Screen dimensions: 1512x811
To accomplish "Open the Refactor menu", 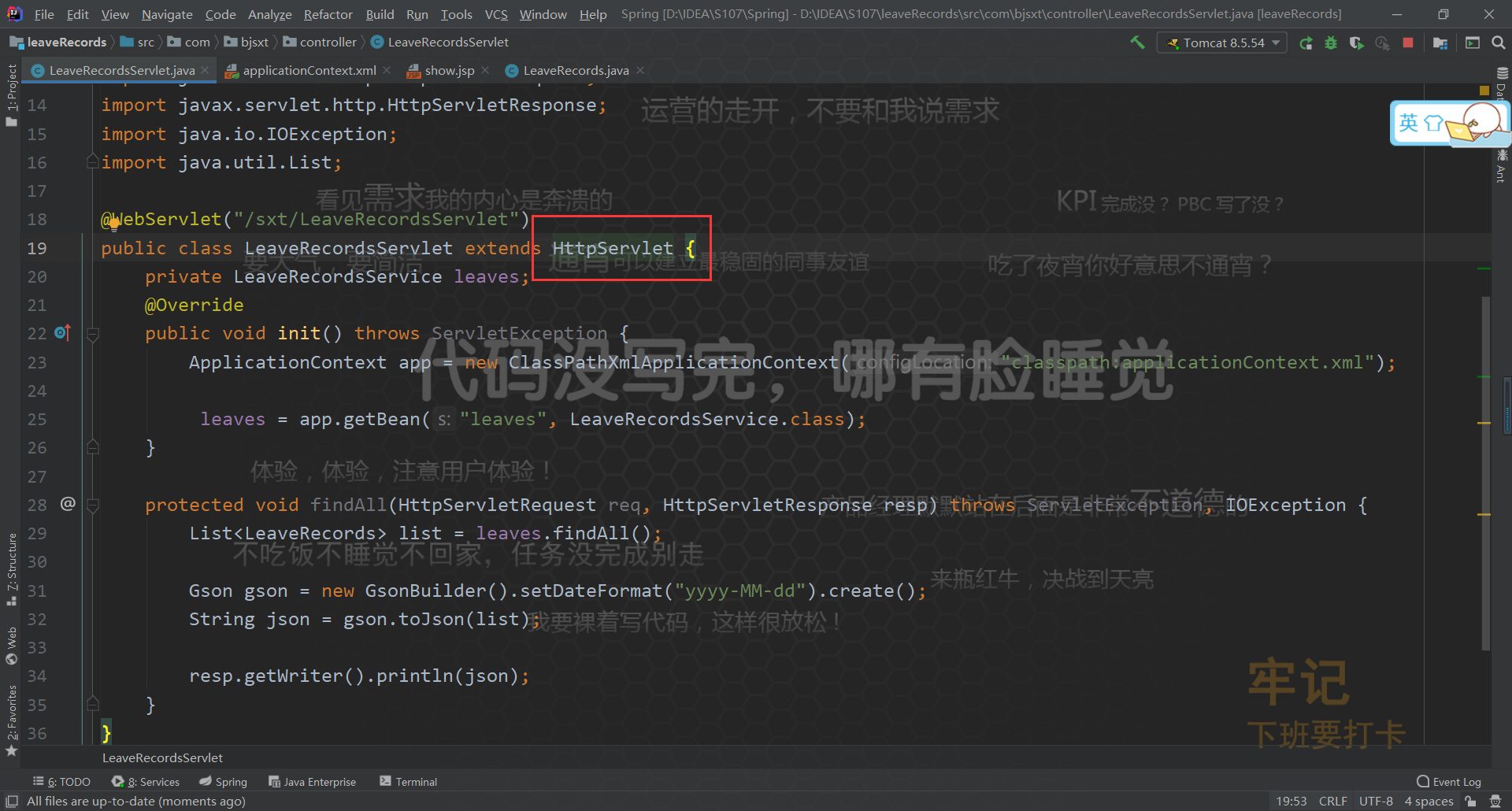I will [328, 13].
